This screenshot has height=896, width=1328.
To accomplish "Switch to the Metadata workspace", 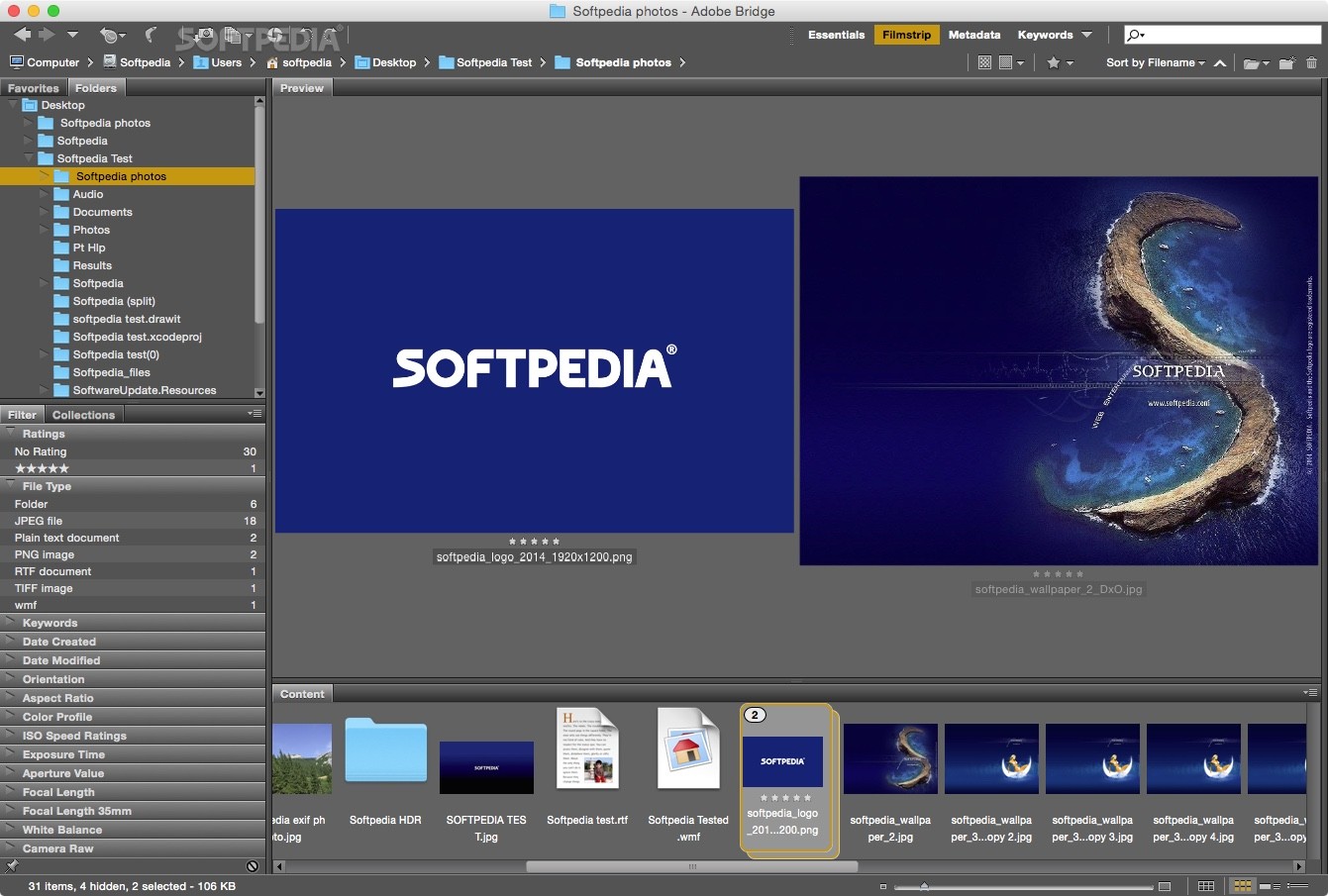I will 974,35.
